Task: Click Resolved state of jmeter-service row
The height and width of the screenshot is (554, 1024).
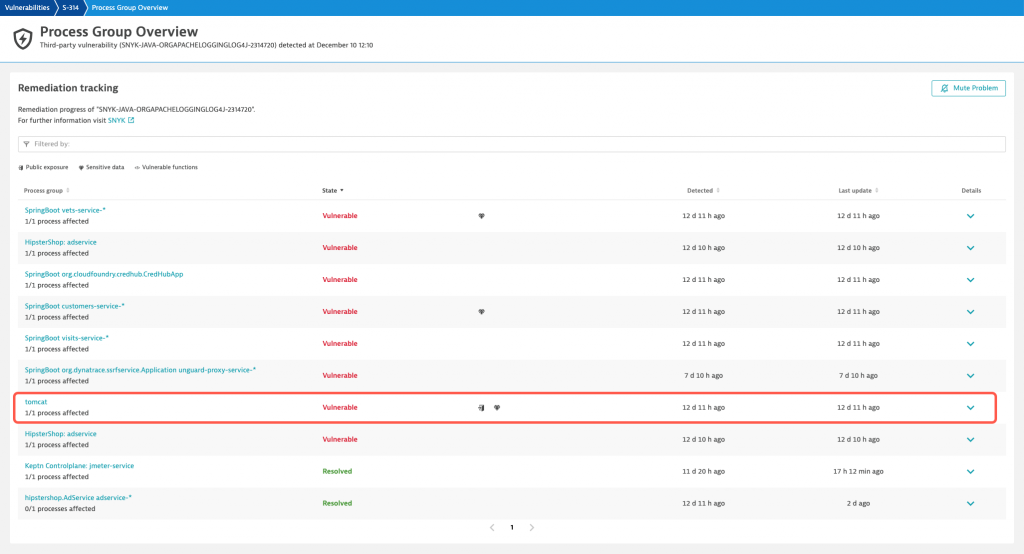Action: [x=337, y=472]
